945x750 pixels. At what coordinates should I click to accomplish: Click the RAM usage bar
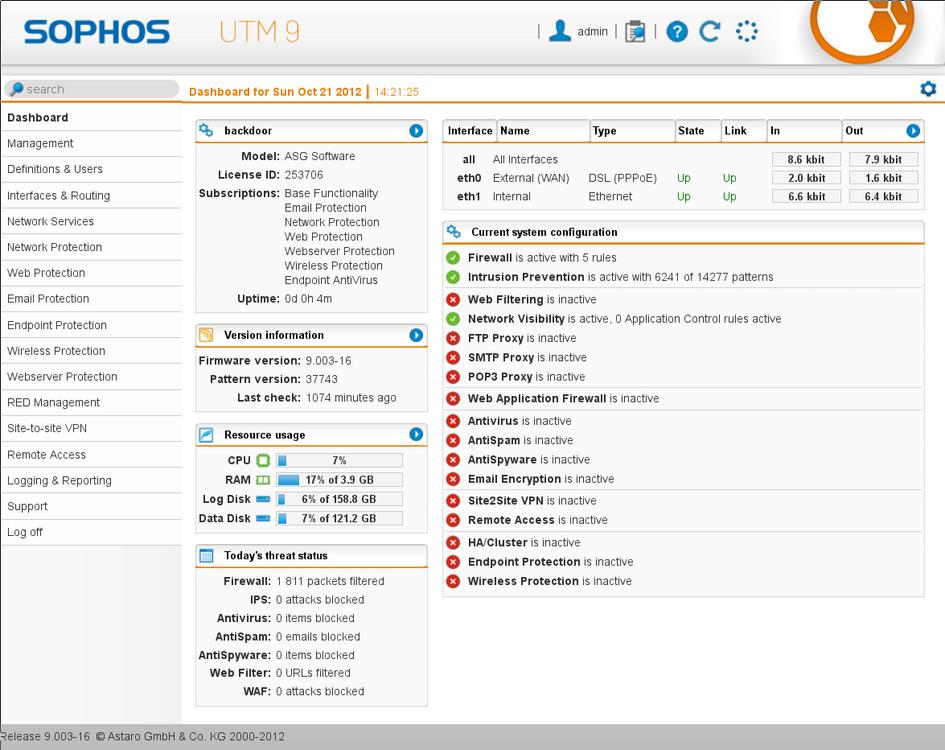(339, 480)
